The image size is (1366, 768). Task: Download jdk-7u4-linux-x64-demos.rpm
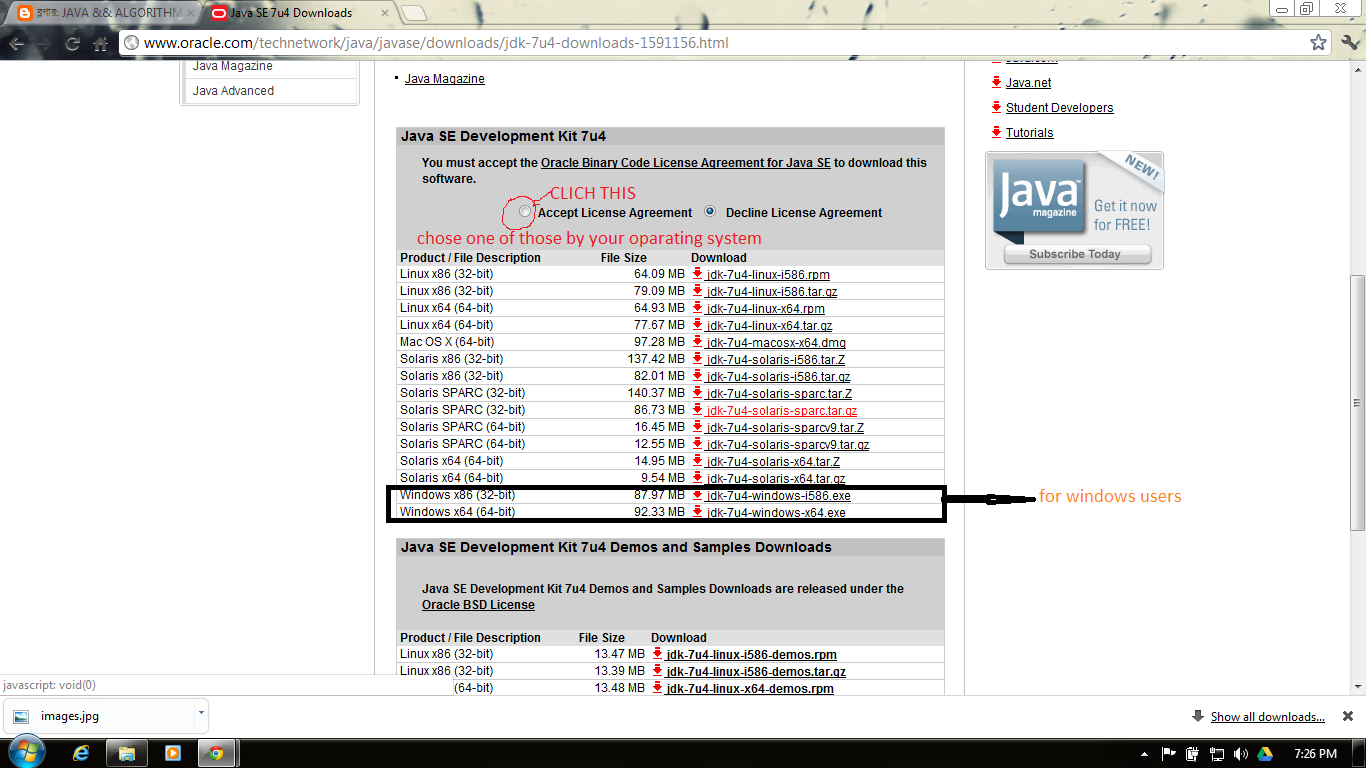point(750,688)
